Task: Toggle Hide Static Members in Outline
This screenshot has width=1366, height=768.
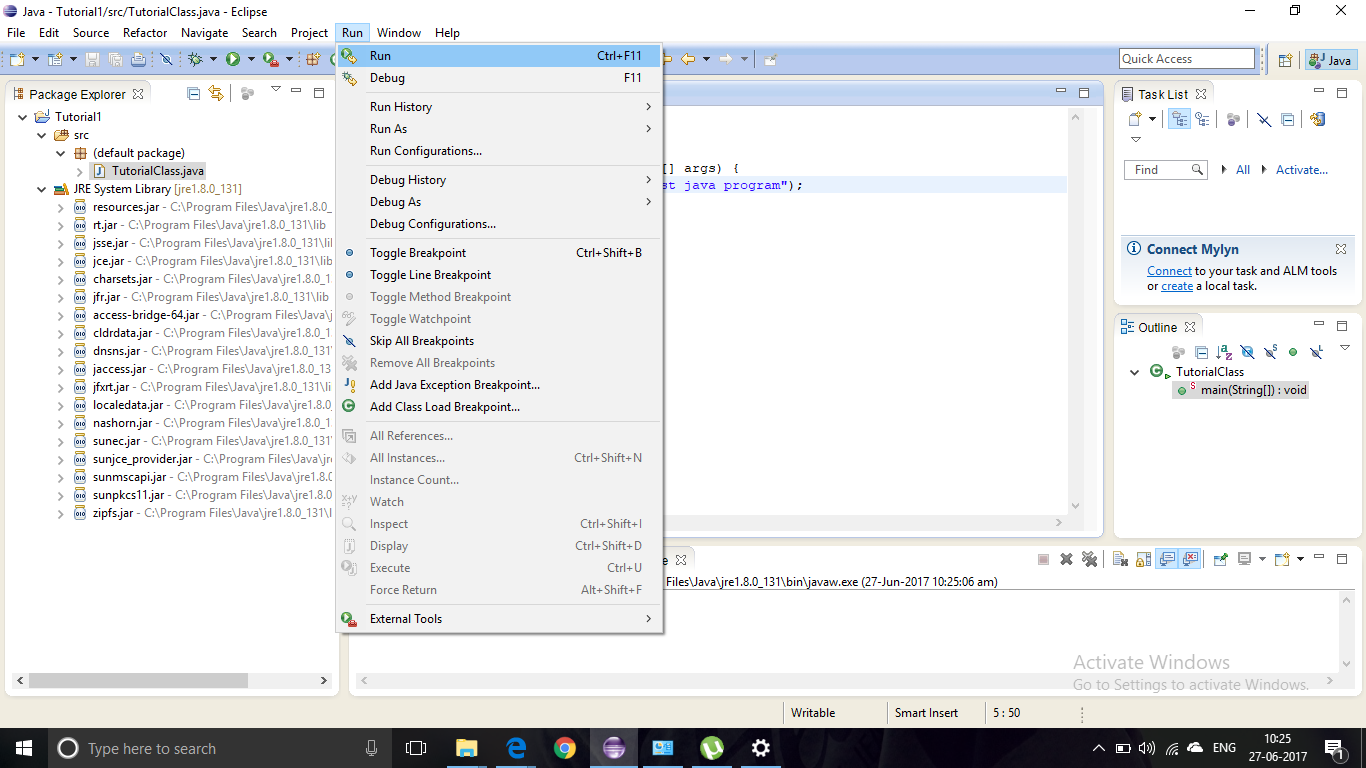Action: (1270, 352)
